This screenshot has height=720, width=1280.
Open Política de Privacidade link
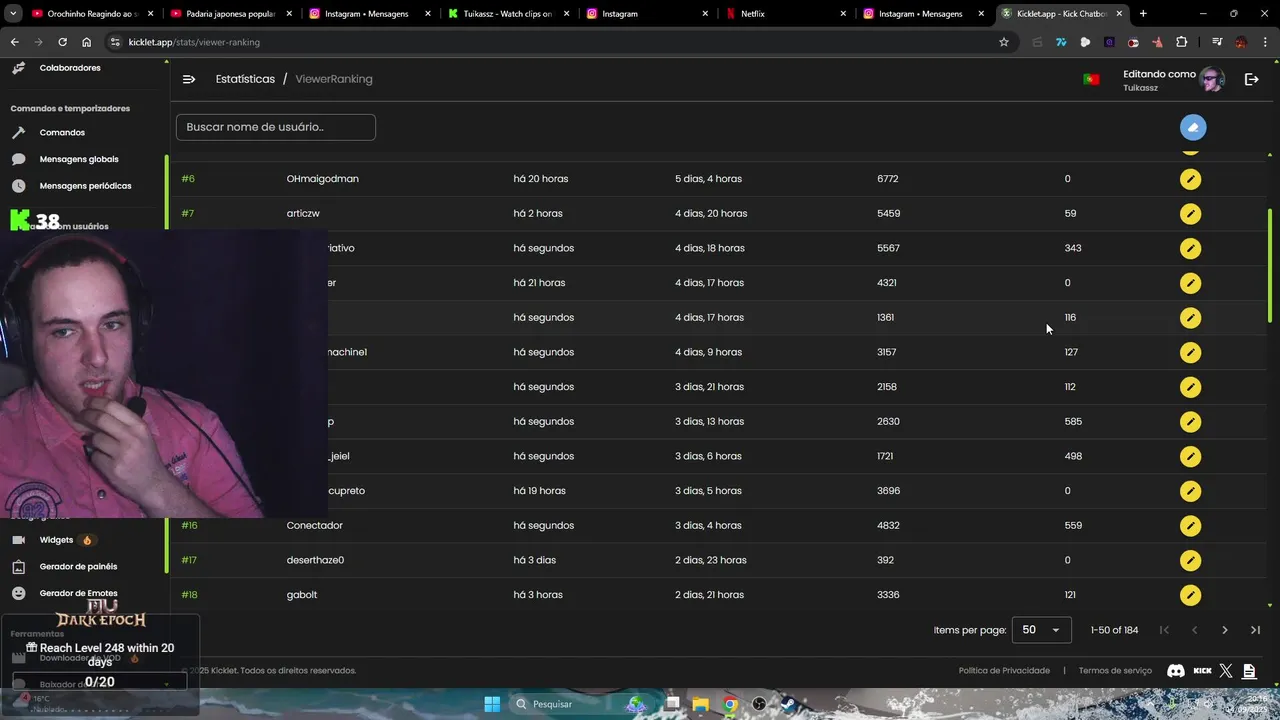point(1004,671)
